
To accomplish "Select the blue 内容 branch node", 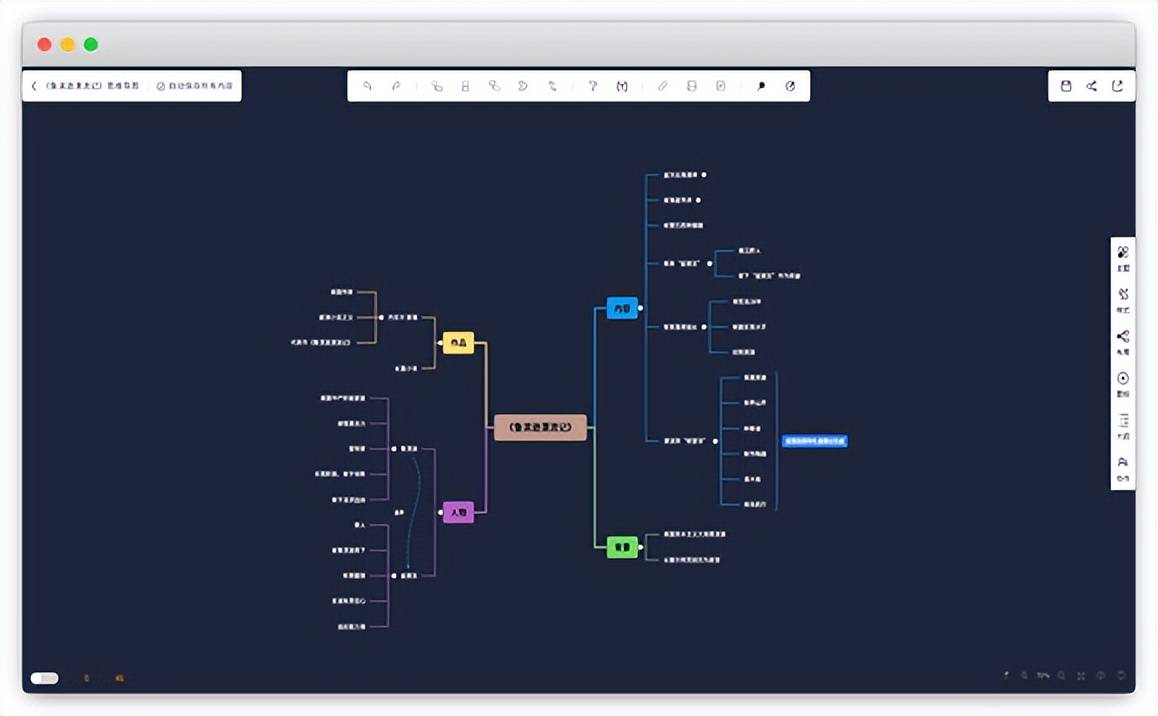I will click(x=622, y=308).
